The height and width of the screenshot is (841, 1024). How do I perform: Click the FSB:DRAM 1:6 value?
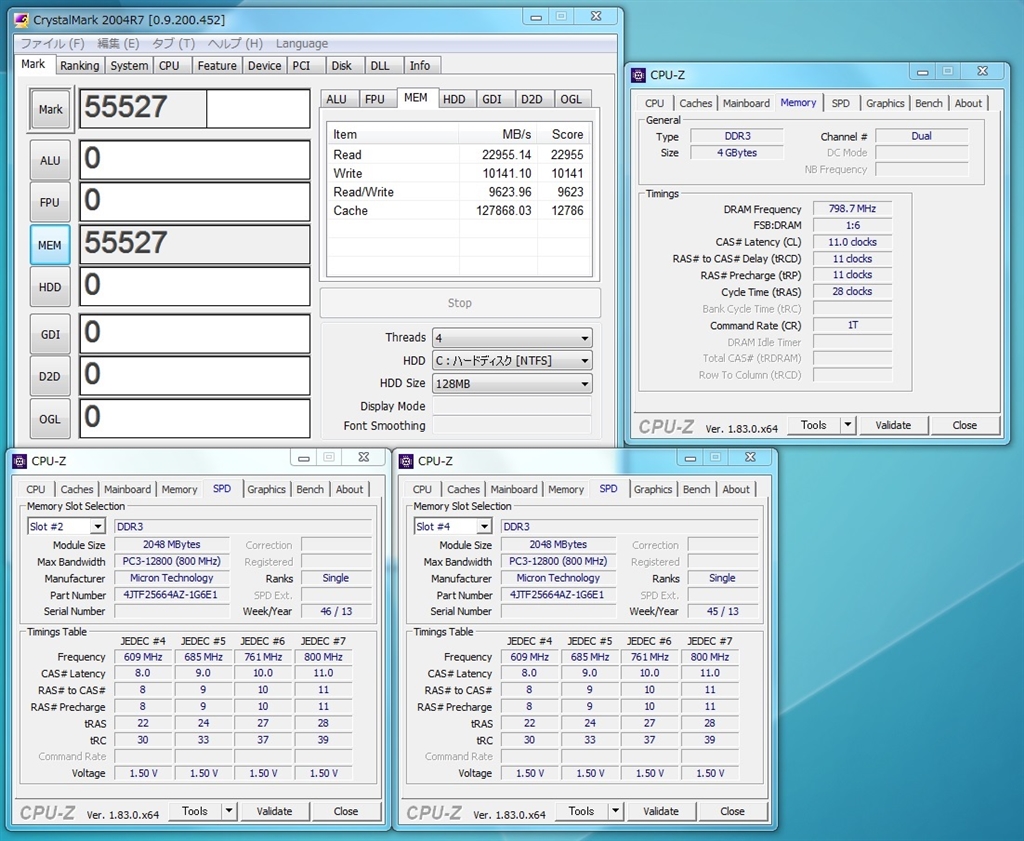[x=852, y=225]
